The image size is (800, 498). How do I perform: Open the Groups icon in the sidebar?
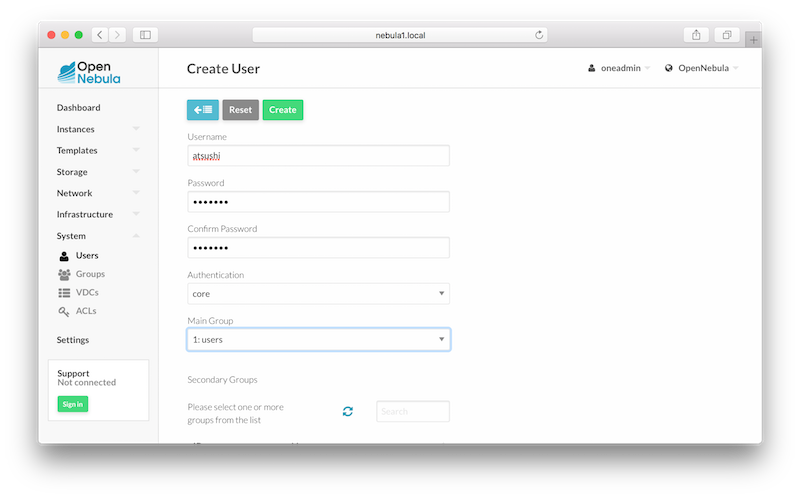[64, 274]
